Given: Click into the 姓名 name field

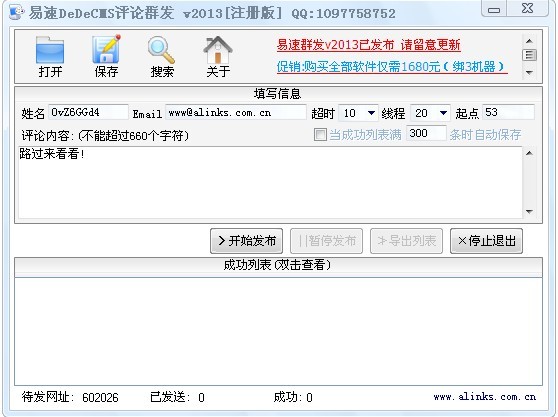Looking at the screenshot, I should point(88,112).
